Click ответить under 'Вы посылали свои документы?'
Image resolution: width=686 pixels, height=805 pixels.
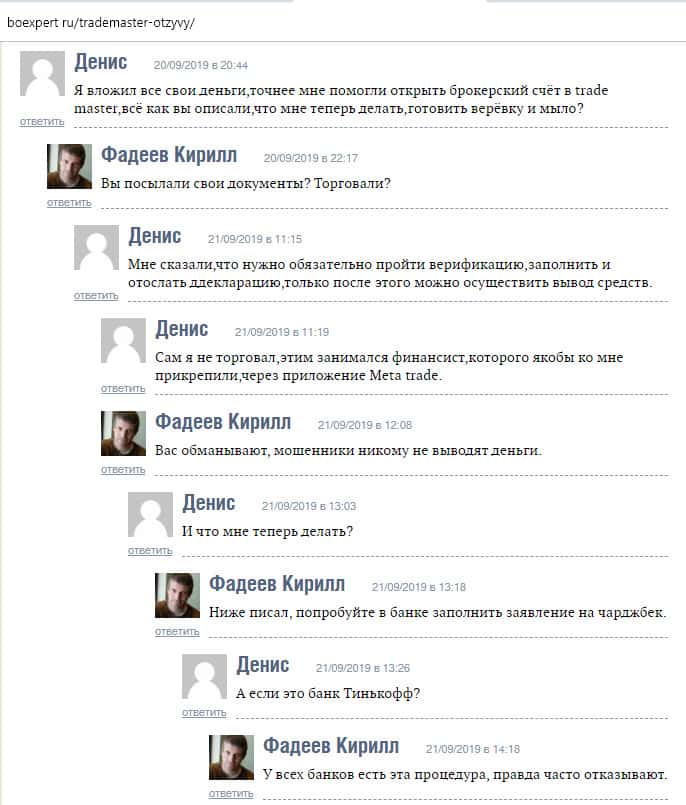point(69,203)
